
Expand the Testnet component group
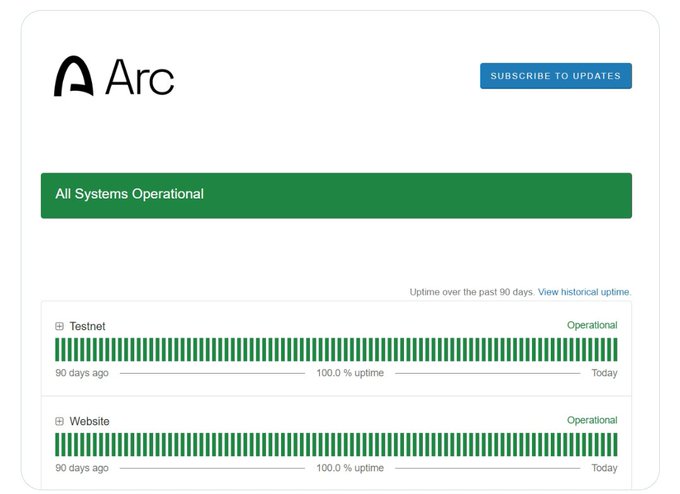(59, 326)
